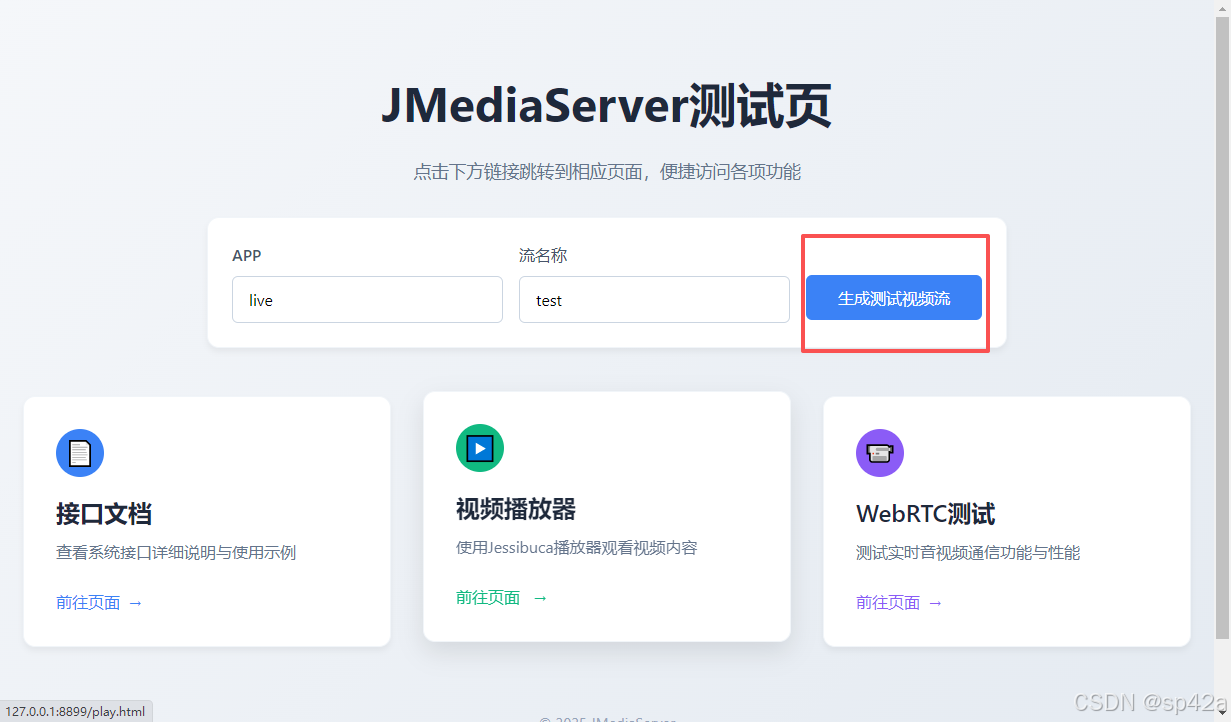
Task: Click the purple WebRTC测试 card icon
Action: [x=880, y=453]
